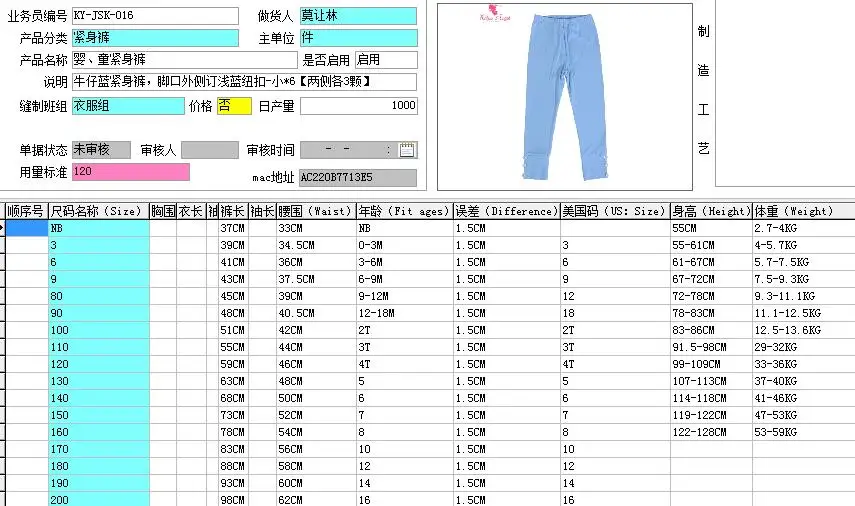
Task: Click the 腰围 (Waist) column header
Action: [x=316, y=211]
